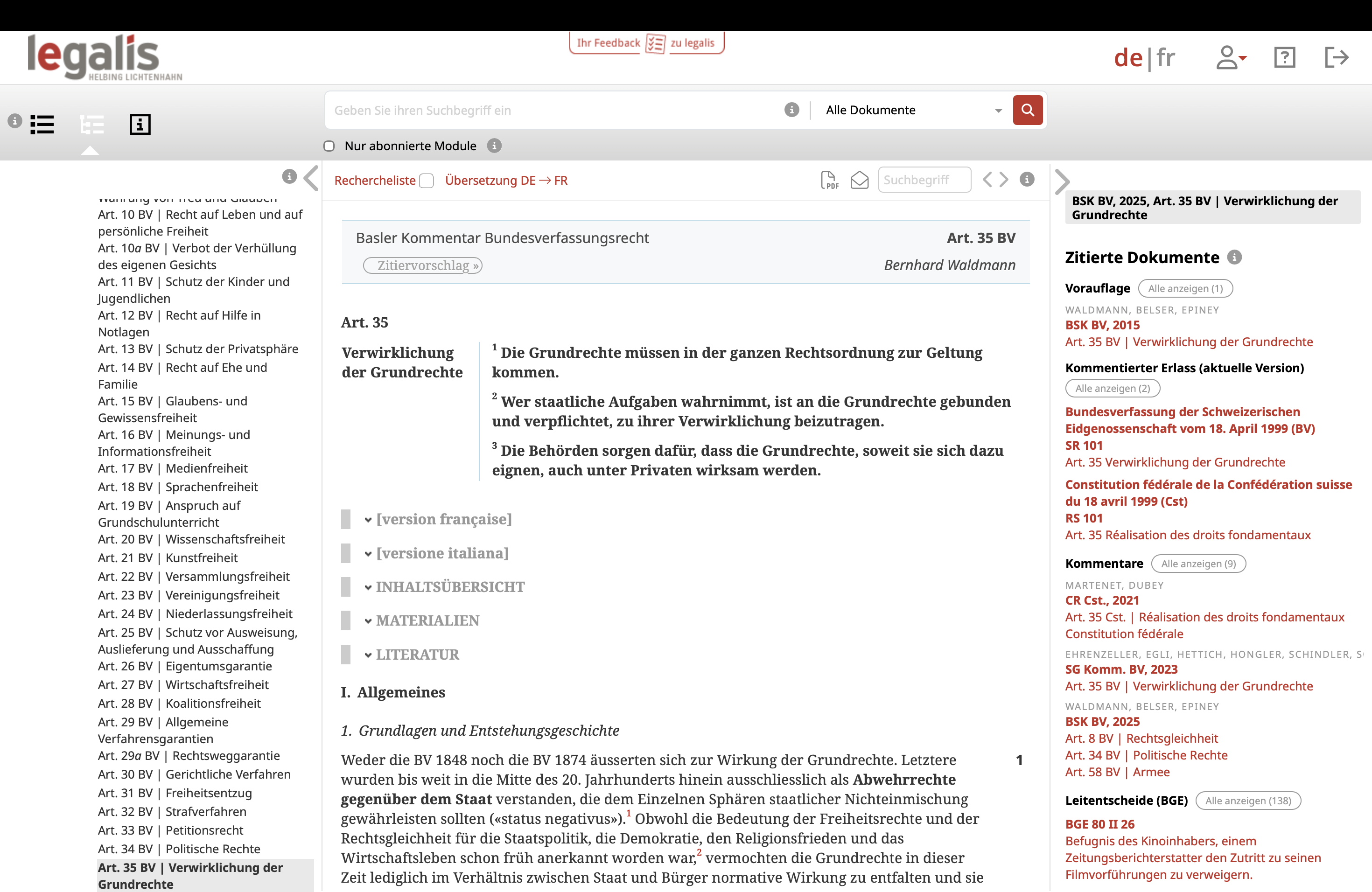1372x892 pixels.
Task: Click the envelope icon to email document
Action: [859, 181]
